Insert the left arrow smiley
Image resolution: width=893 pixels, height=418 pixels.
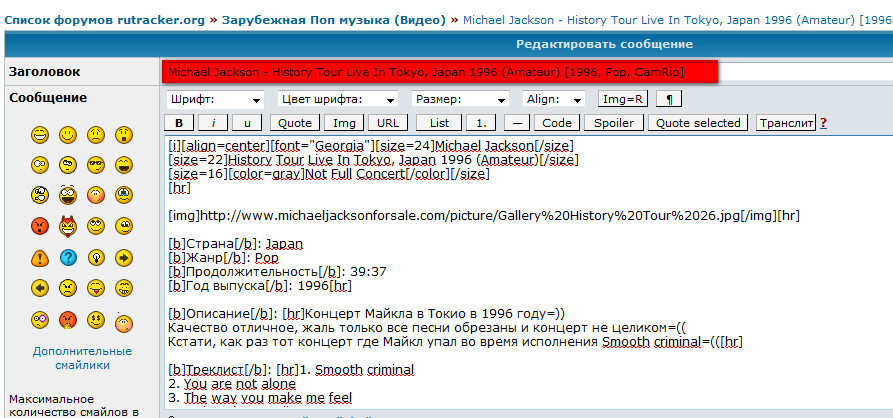pos(40,288)
